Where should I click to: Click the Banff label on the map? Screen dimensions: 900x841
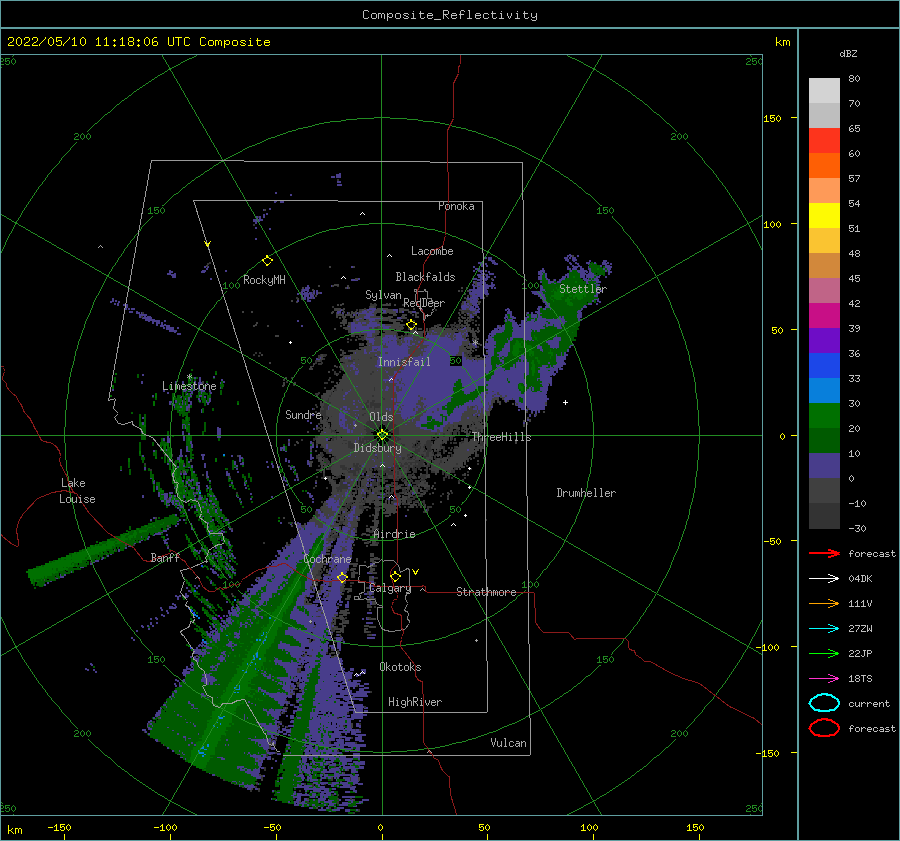165,558
